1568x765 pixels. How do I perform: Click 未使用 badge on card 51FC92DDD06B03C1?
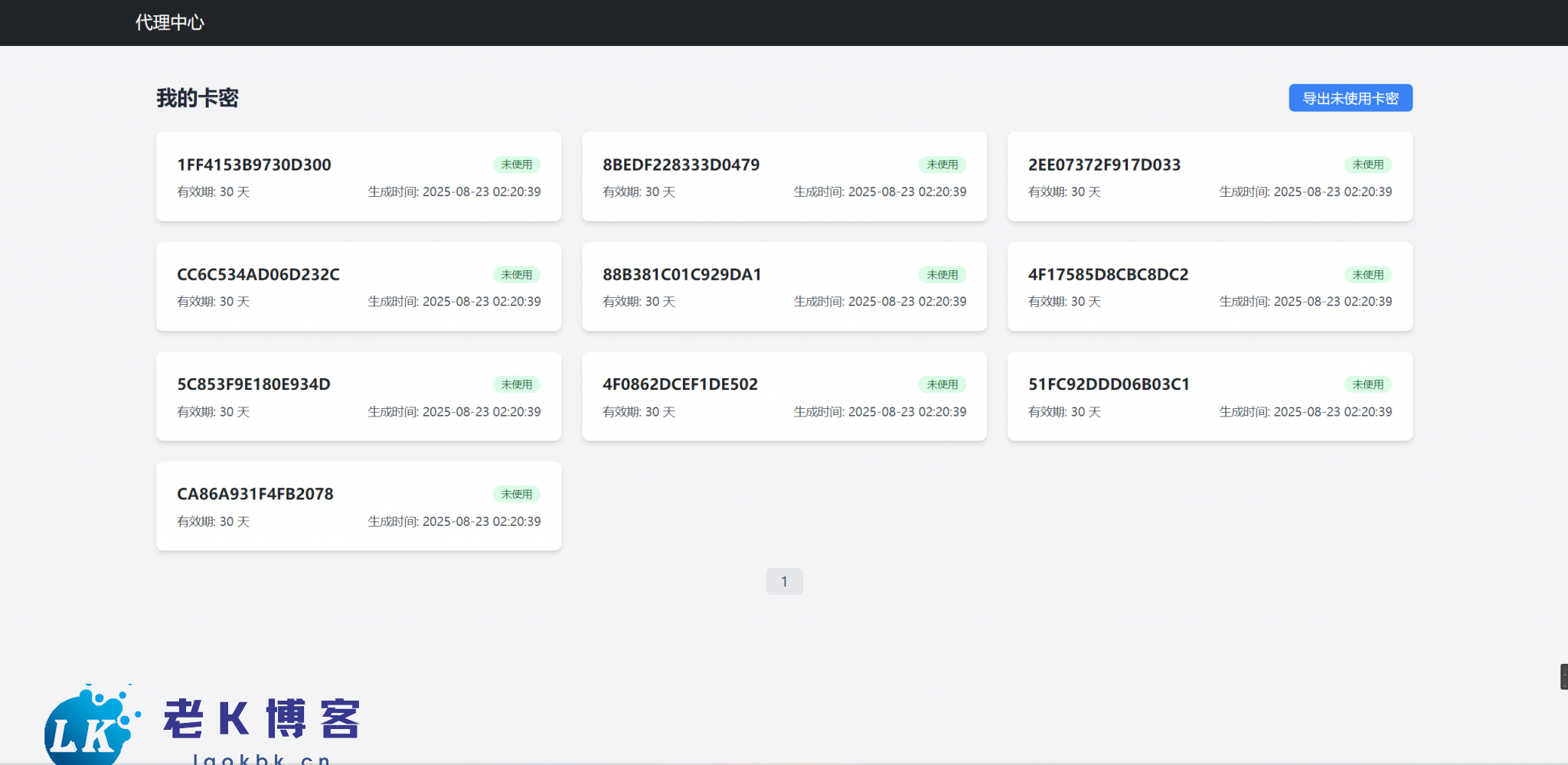(1367, 384)
